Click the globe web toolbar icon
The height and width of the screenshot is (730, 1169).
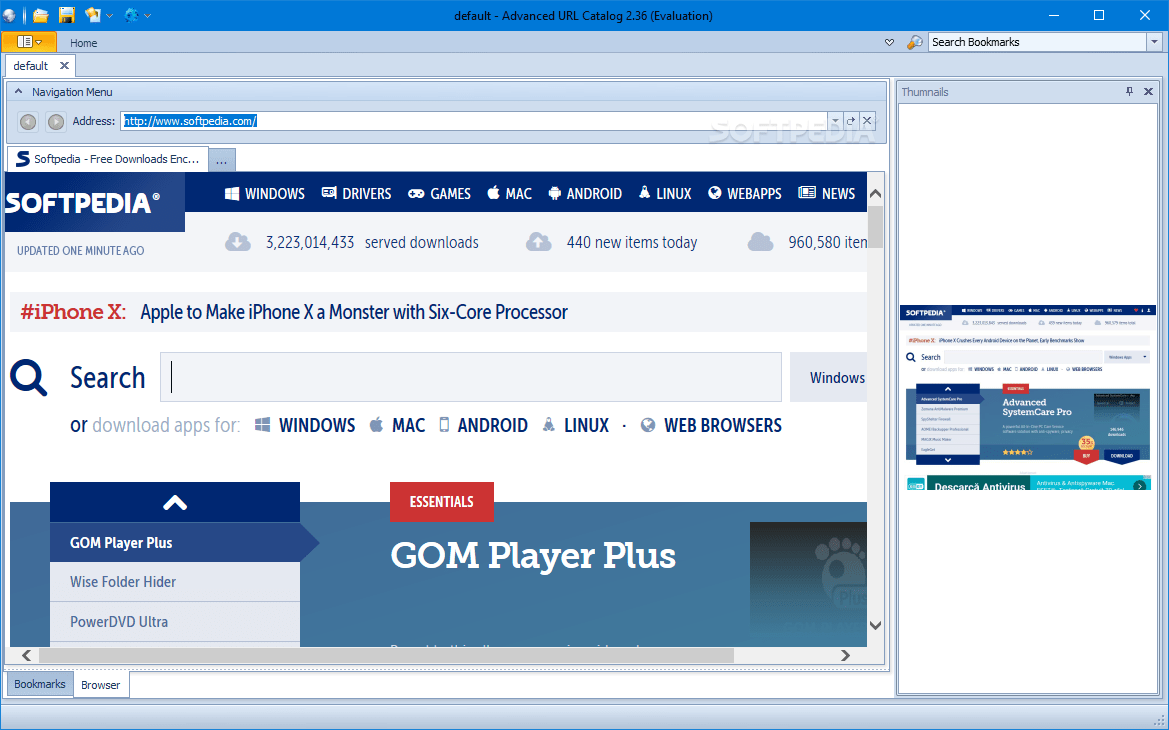[130, 15]
